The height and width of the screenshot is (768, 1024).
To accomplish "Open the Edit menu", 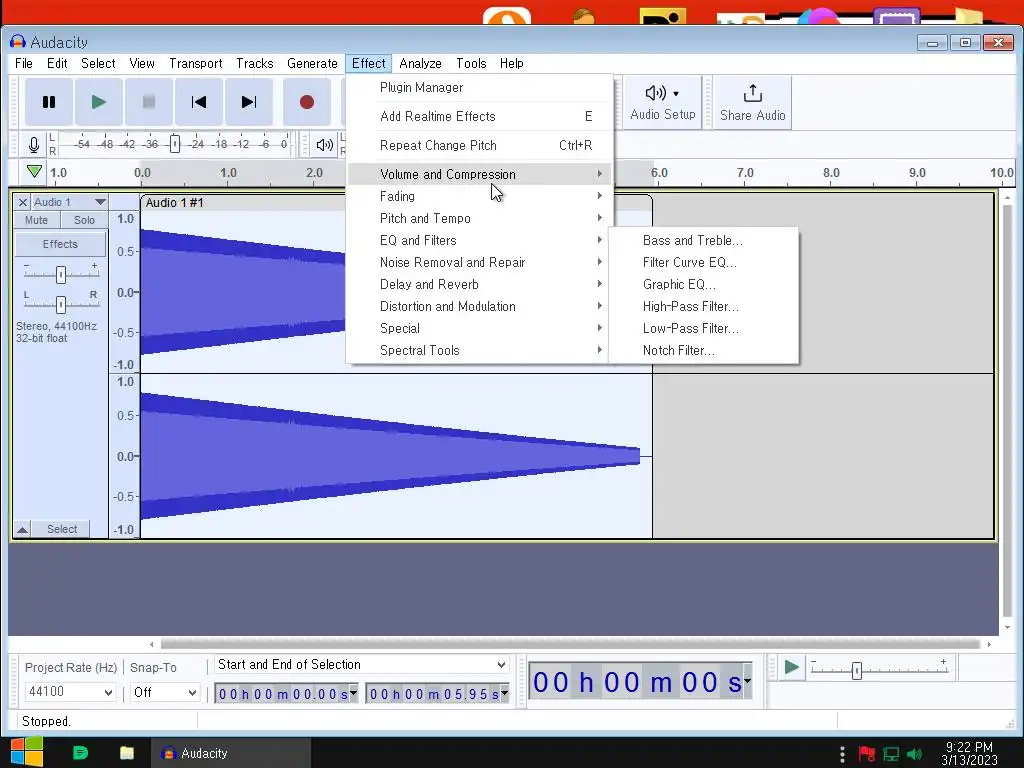I will [x=57, y=63].
